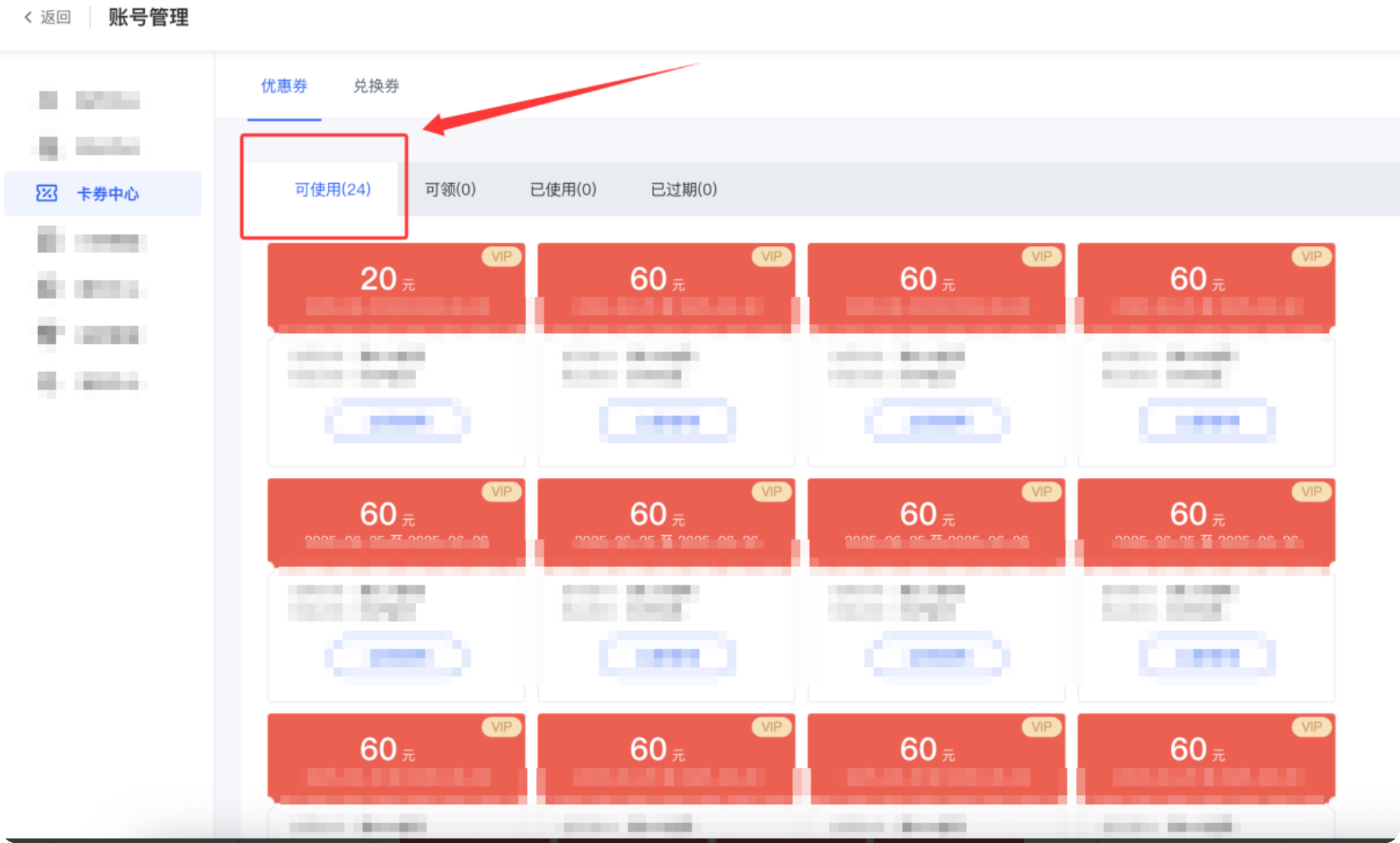Select the 已过期(0) filter tab
1400x843 pixels.
click(x=683, y=189)
